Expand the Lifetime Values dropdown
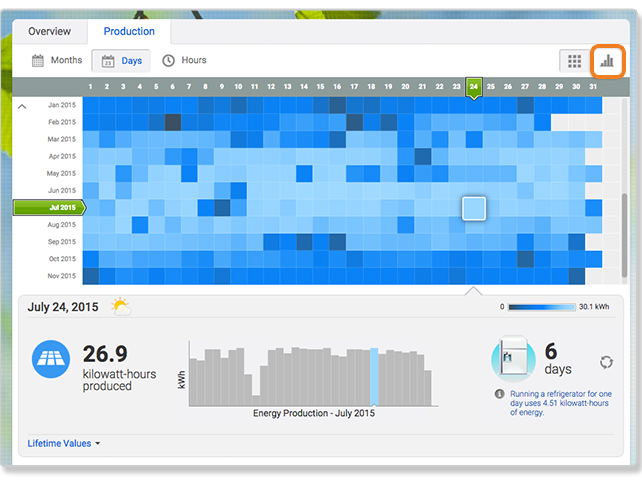Viewport: 642px width, 480px height. tap(64, 444)
